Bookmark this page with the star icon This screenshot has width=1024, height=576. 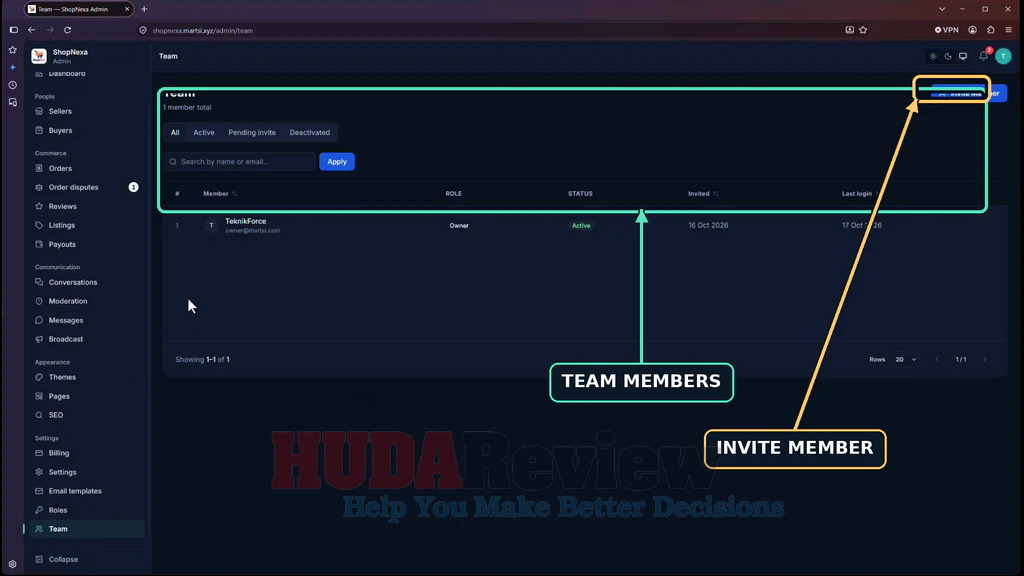tap(863, 30)
